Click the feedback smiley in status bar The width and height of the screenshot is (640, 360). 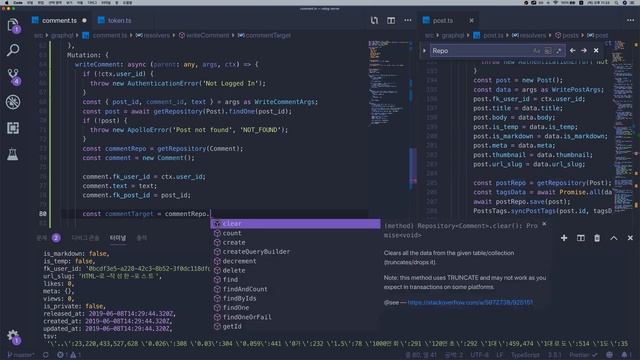coord(609,355)
